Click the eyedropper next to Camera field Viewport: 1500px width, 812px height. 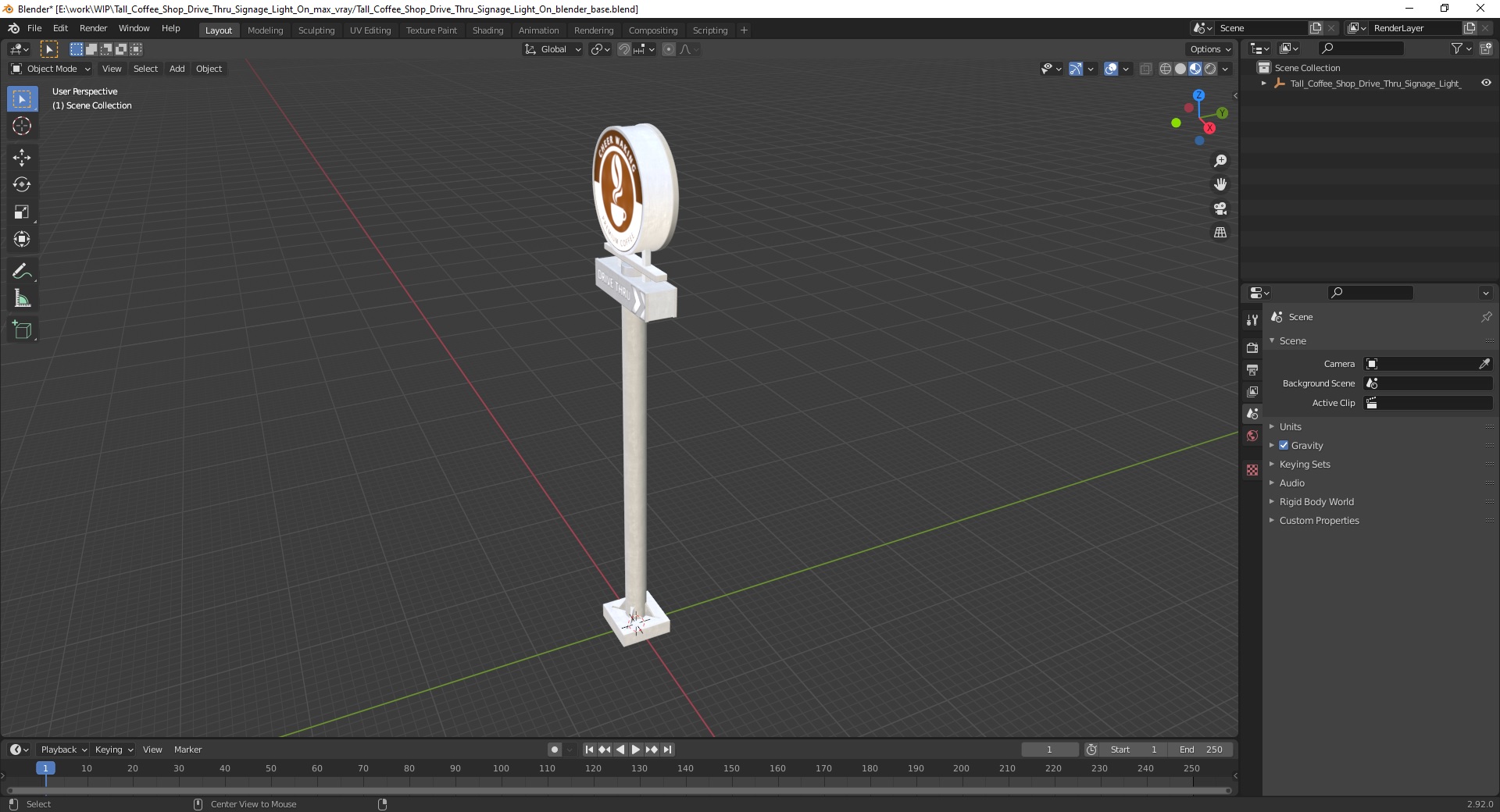(1484, 364)
